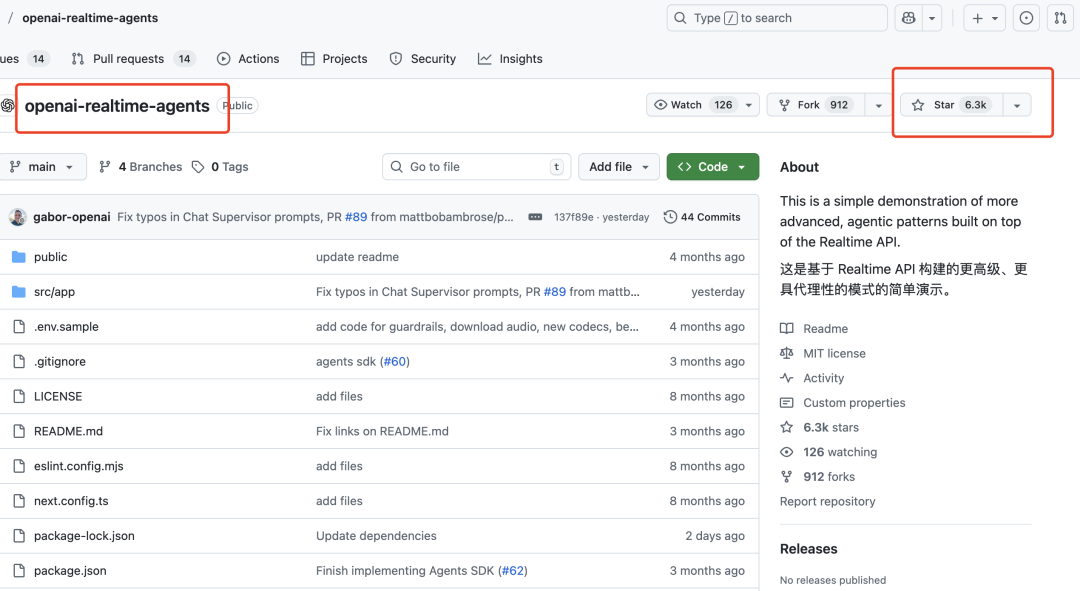
Task: Click the file icon beside LICENSE
Action: coord(19,396)
